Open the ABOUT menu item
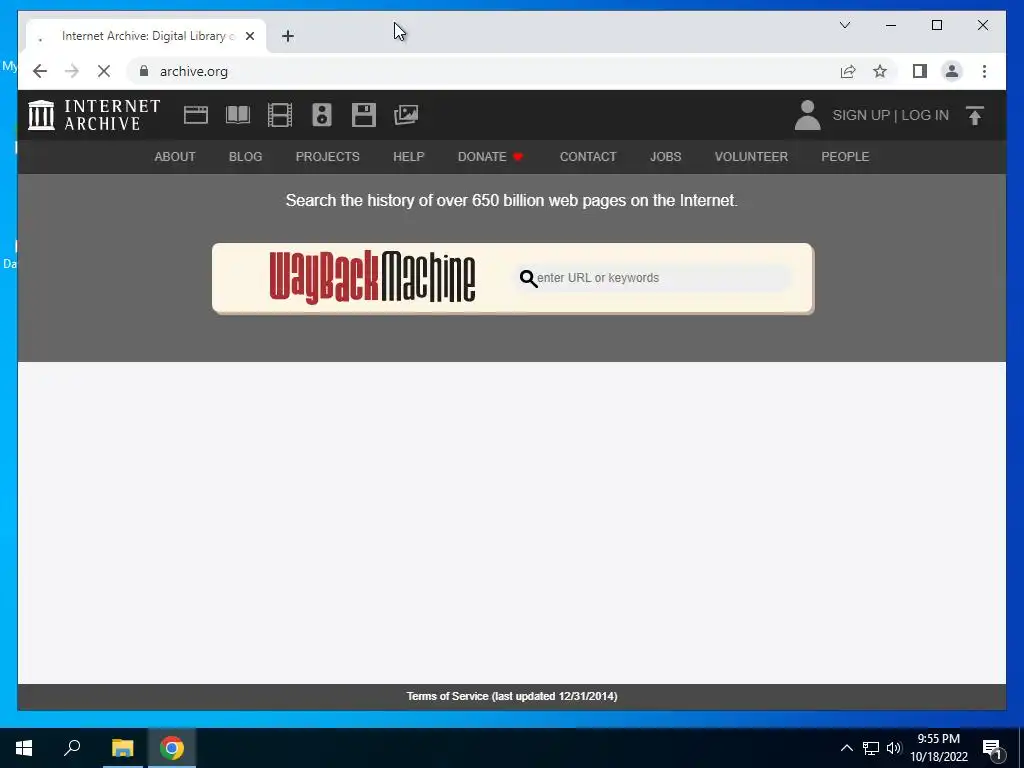This screenshot has width=1024, height=768. [x=174, y=157]
